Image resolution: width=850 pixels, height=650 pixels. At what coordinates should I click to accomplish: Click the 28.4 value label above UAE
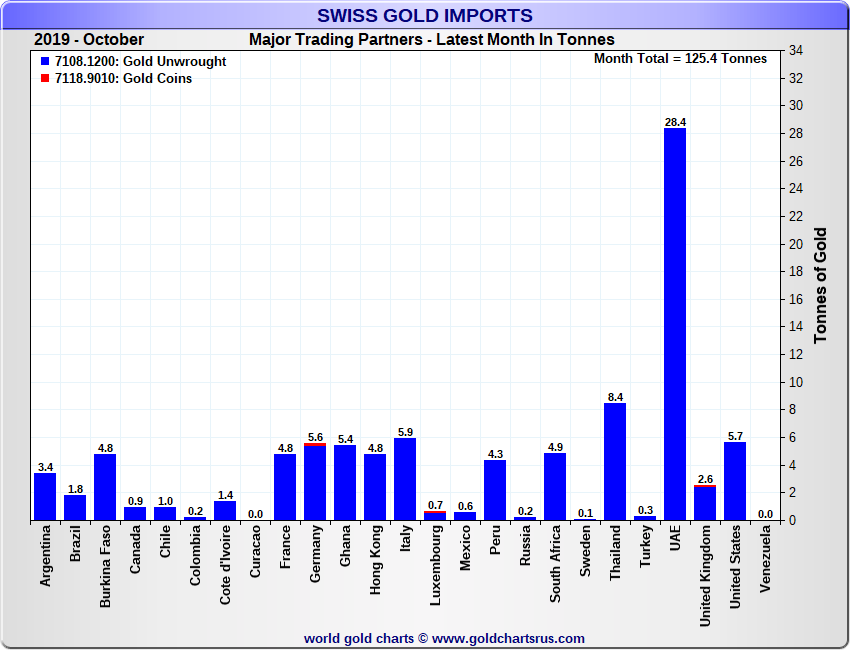(x=675, y=122)
